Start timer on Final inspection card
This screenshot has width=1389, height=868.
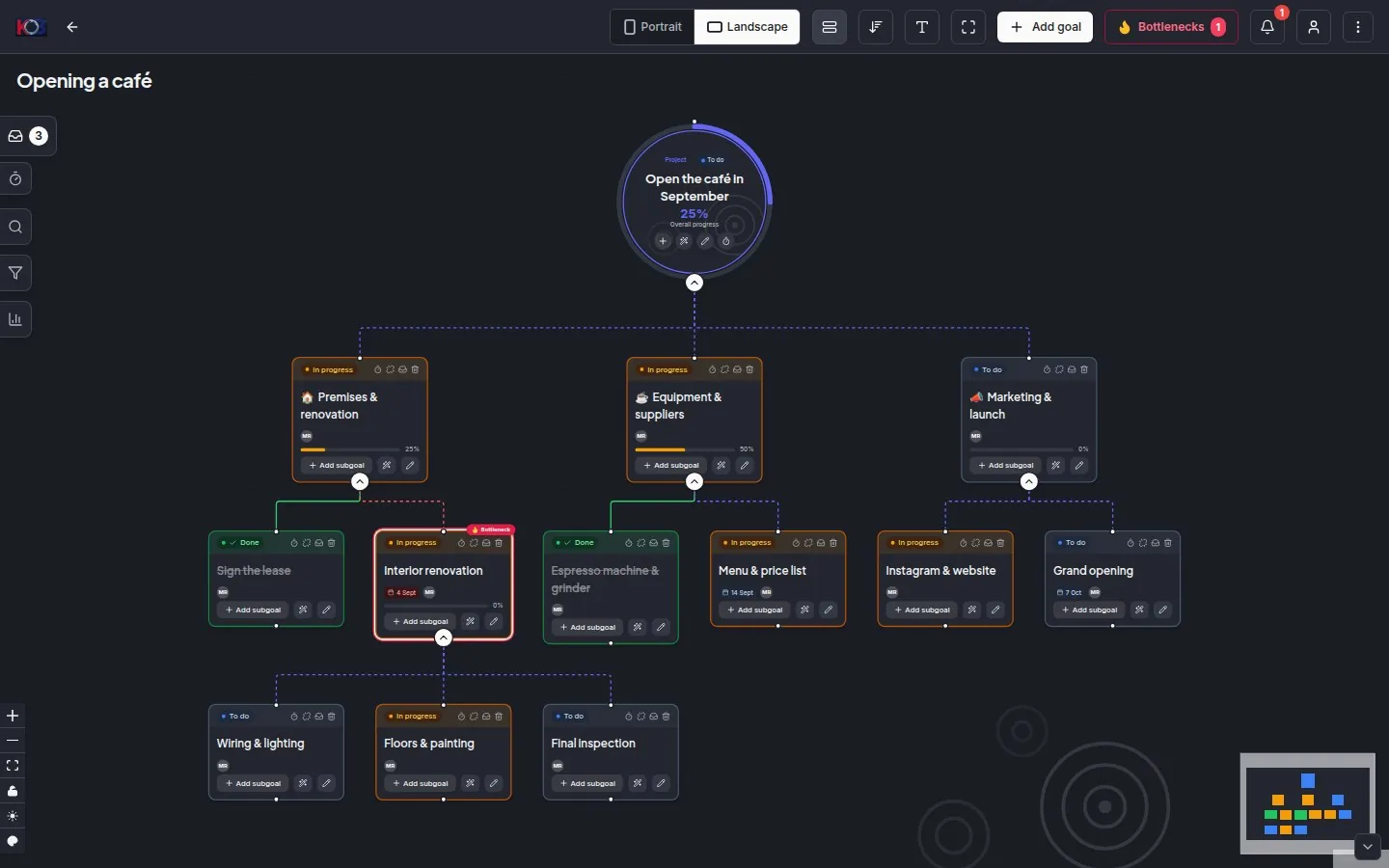[629, 717]
